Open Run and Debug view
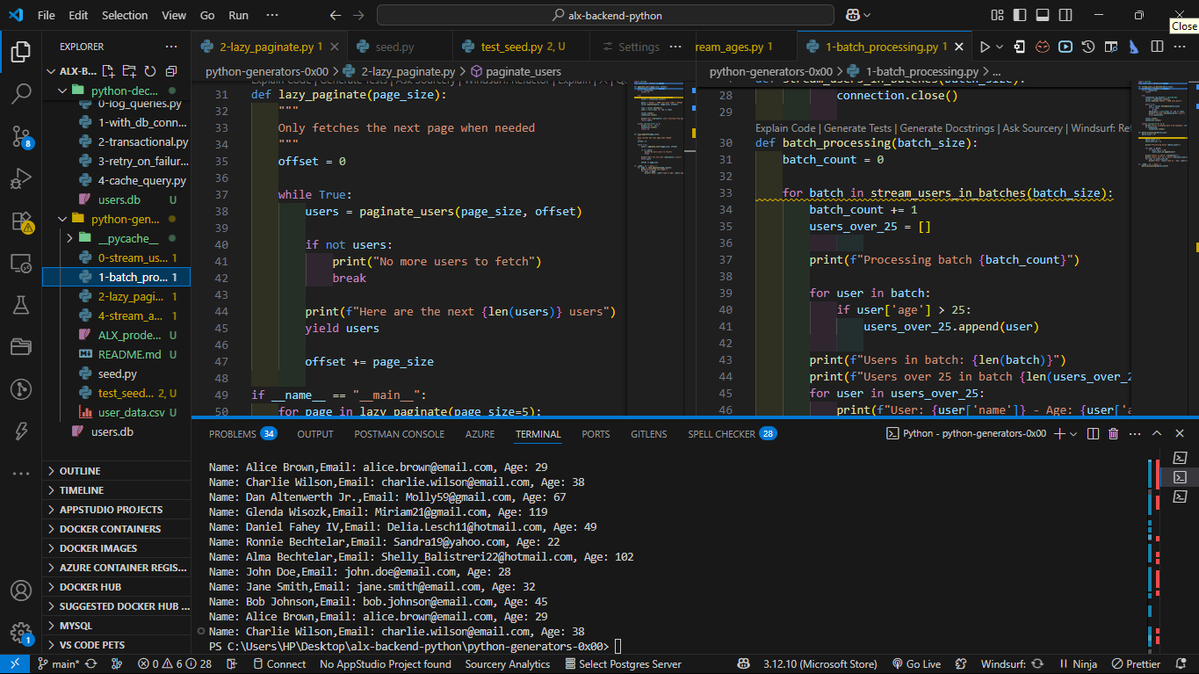 [21, 178]
